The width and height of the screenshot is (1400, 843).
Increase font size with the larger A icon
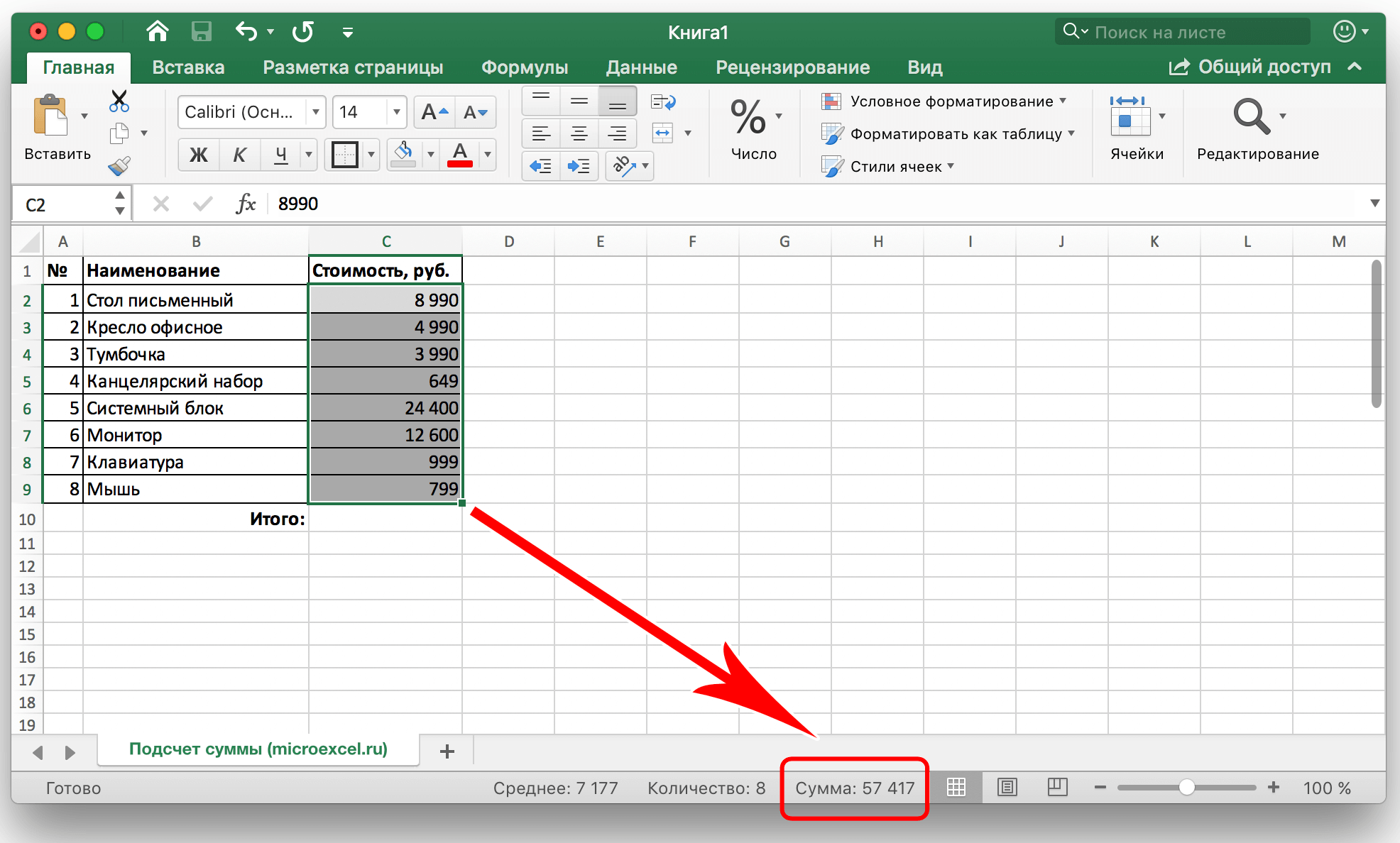pyautogui.click(x=434, y=112)
